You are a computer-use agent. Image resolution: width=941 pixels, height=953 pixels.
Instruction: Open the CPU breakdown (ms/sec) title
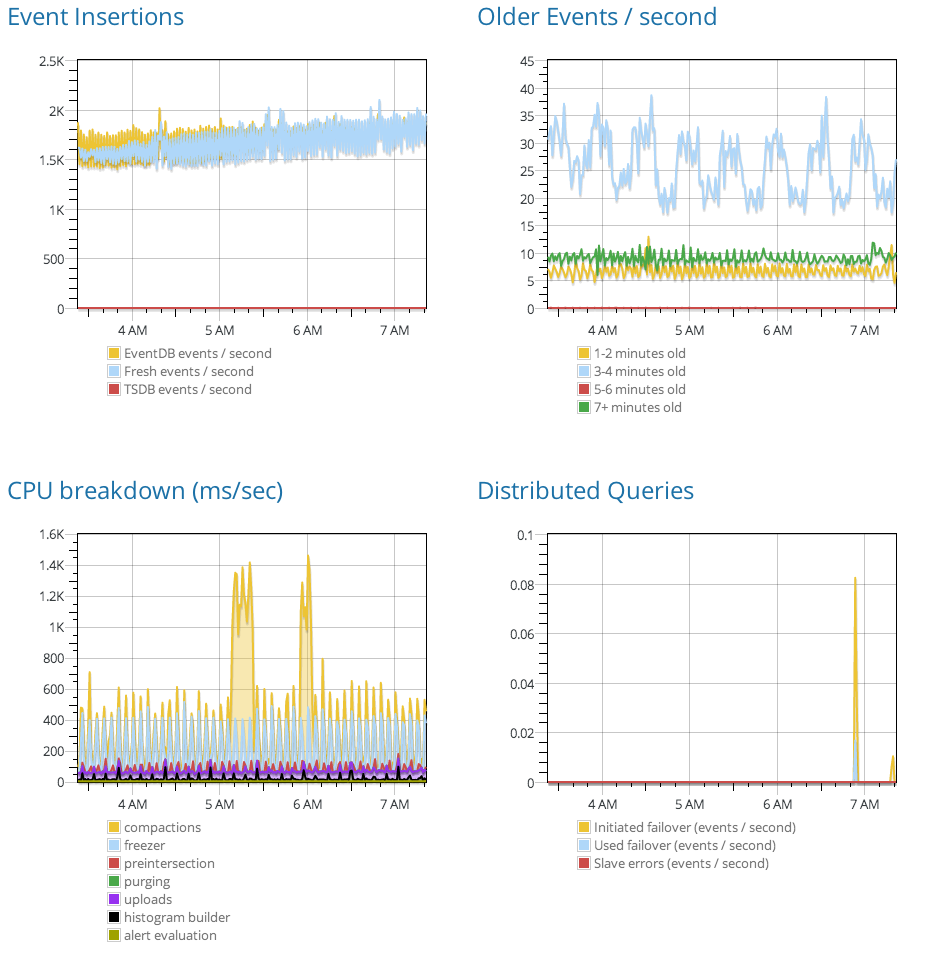coord(145,491)
